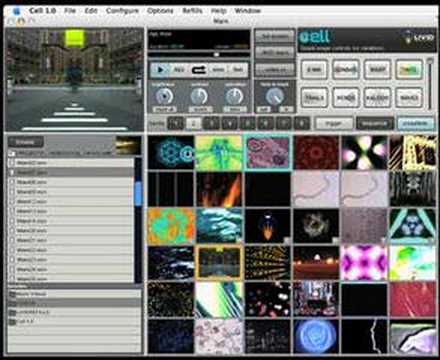440x360 pixels.
Task: Open the Refills menu
Action: [x=192, y=11]
